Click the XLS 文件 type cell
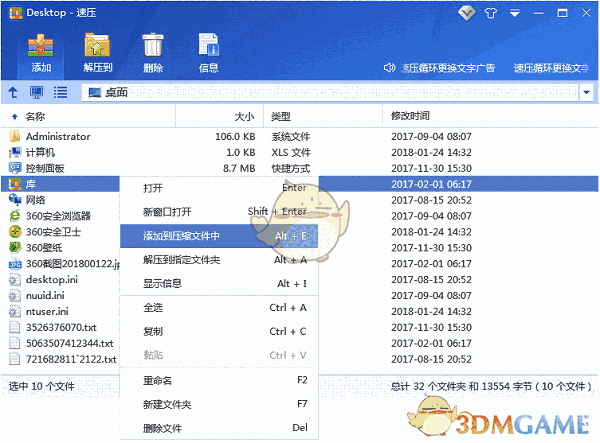 (x=291, y=153)
